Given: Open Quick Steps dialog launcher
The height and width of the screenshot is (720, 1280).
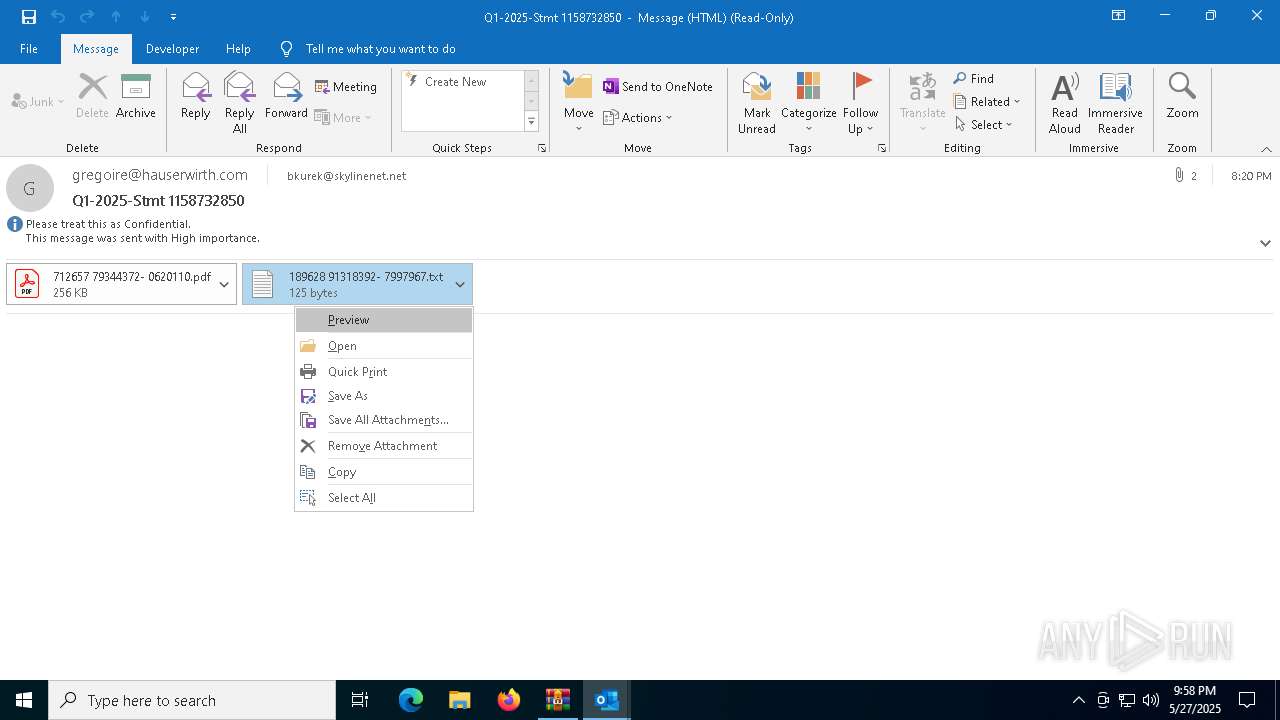Looking at the screenshot, I should pyautogui.click(x=542, y=148).
